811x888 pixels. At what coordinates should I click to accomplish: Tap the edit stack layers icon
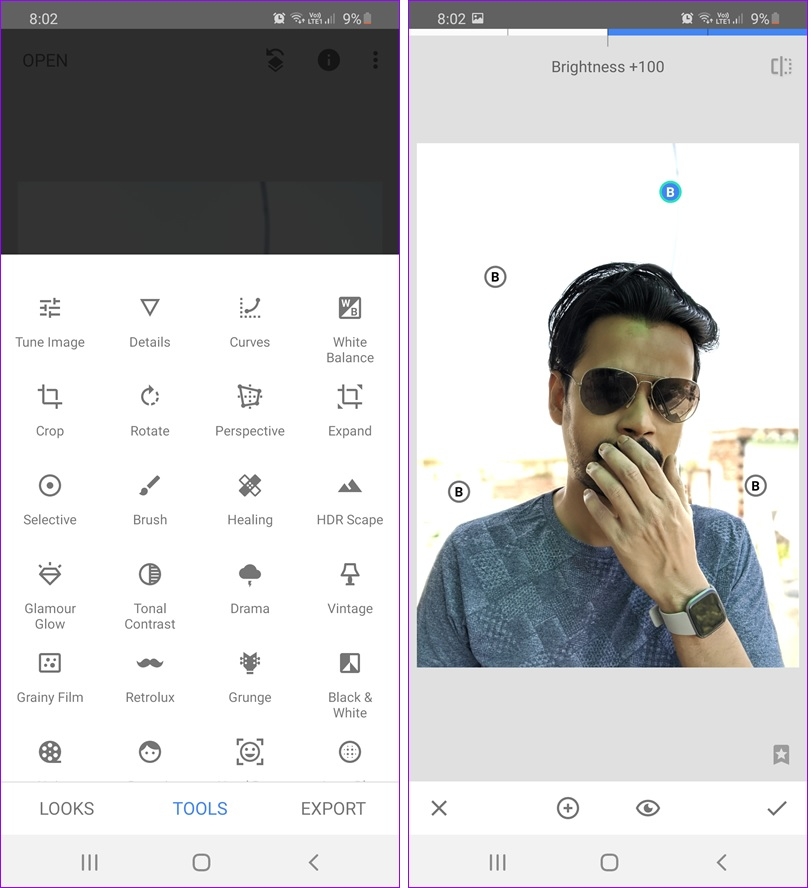click(x=275, y=60)
